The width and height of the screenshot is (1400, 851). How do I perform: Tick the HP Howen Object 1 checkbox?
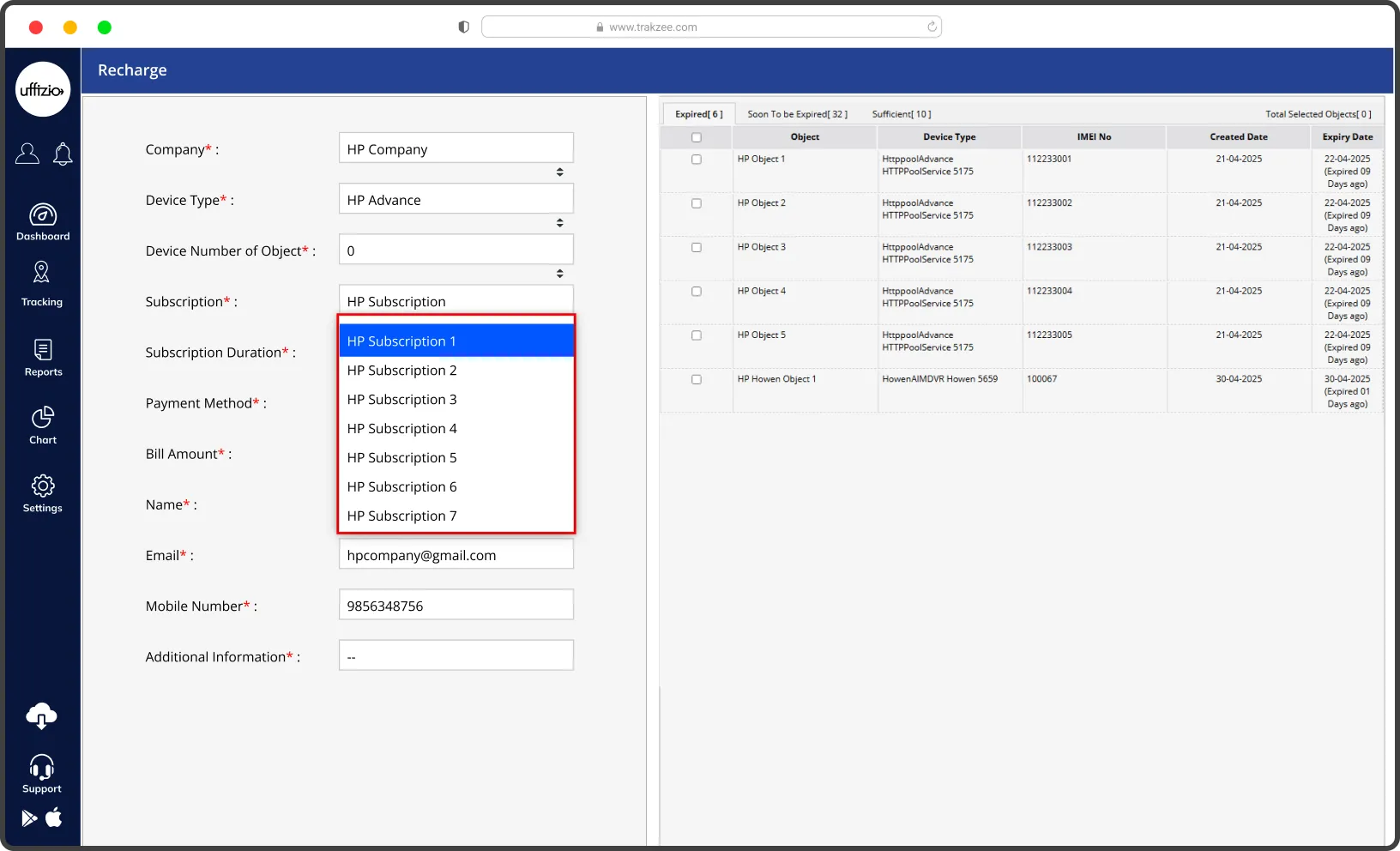pyautogui.click(x=697, y=379)
